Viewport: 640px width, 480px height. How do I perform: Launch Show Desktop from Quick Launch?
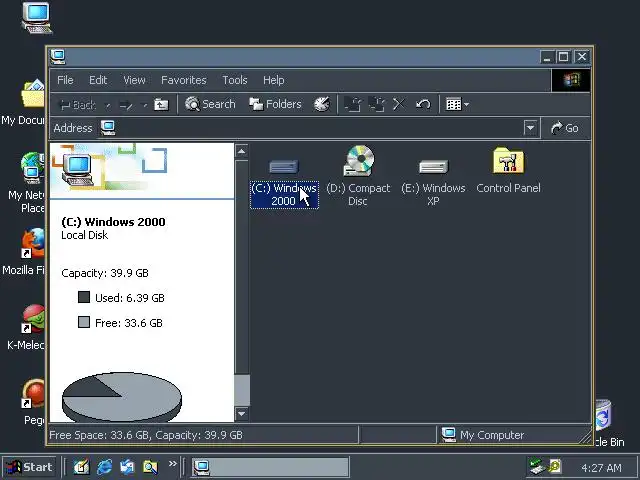(81, 467)
